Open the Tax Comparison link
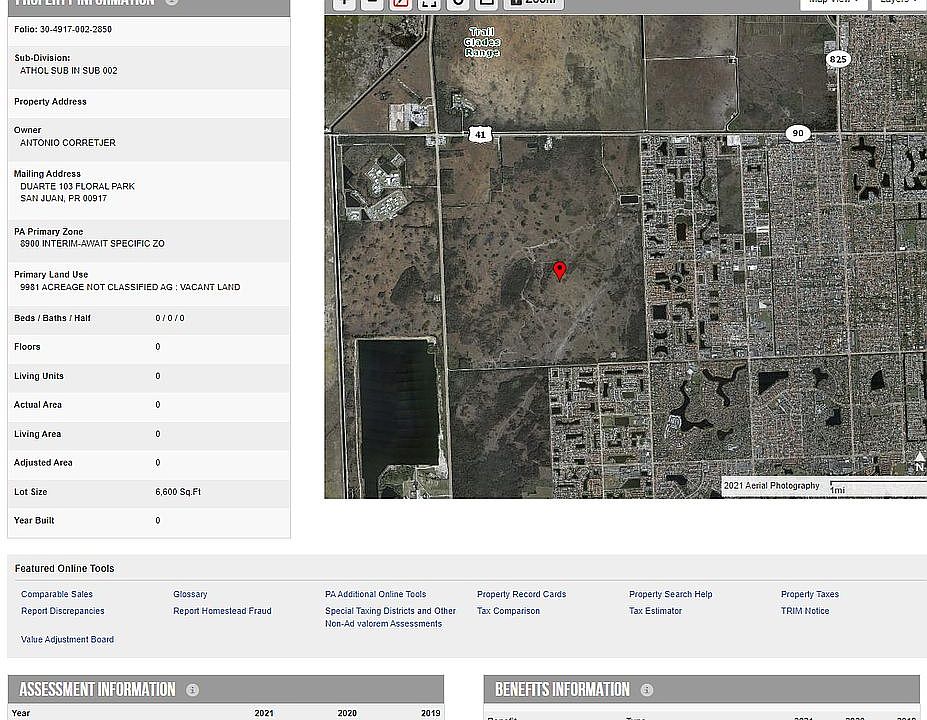This screenshot has height=720, width=927. click(508, 611)
